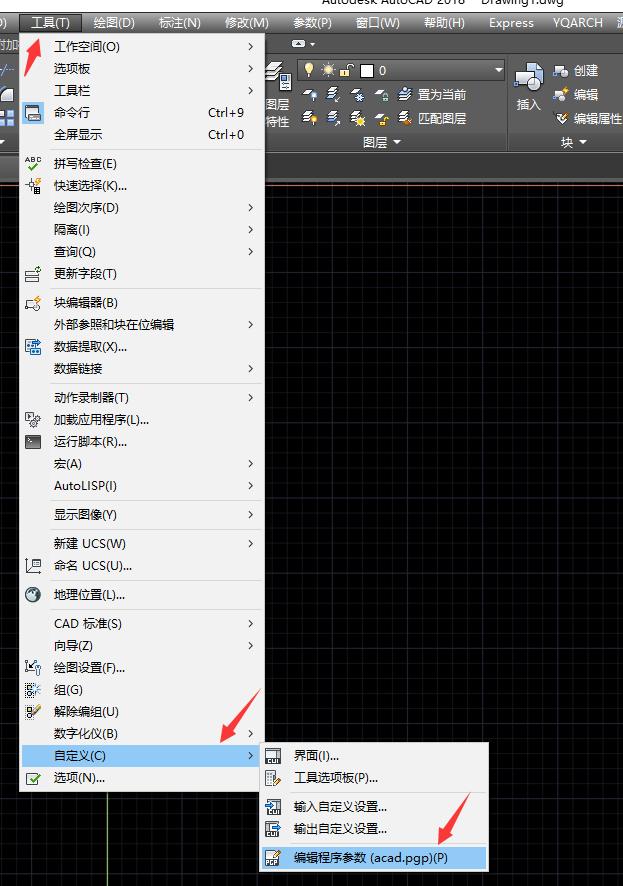Expand 外部参照和块在位编辑 submenu
This screenshot has height=886, width=623.
tap(143, 324)
